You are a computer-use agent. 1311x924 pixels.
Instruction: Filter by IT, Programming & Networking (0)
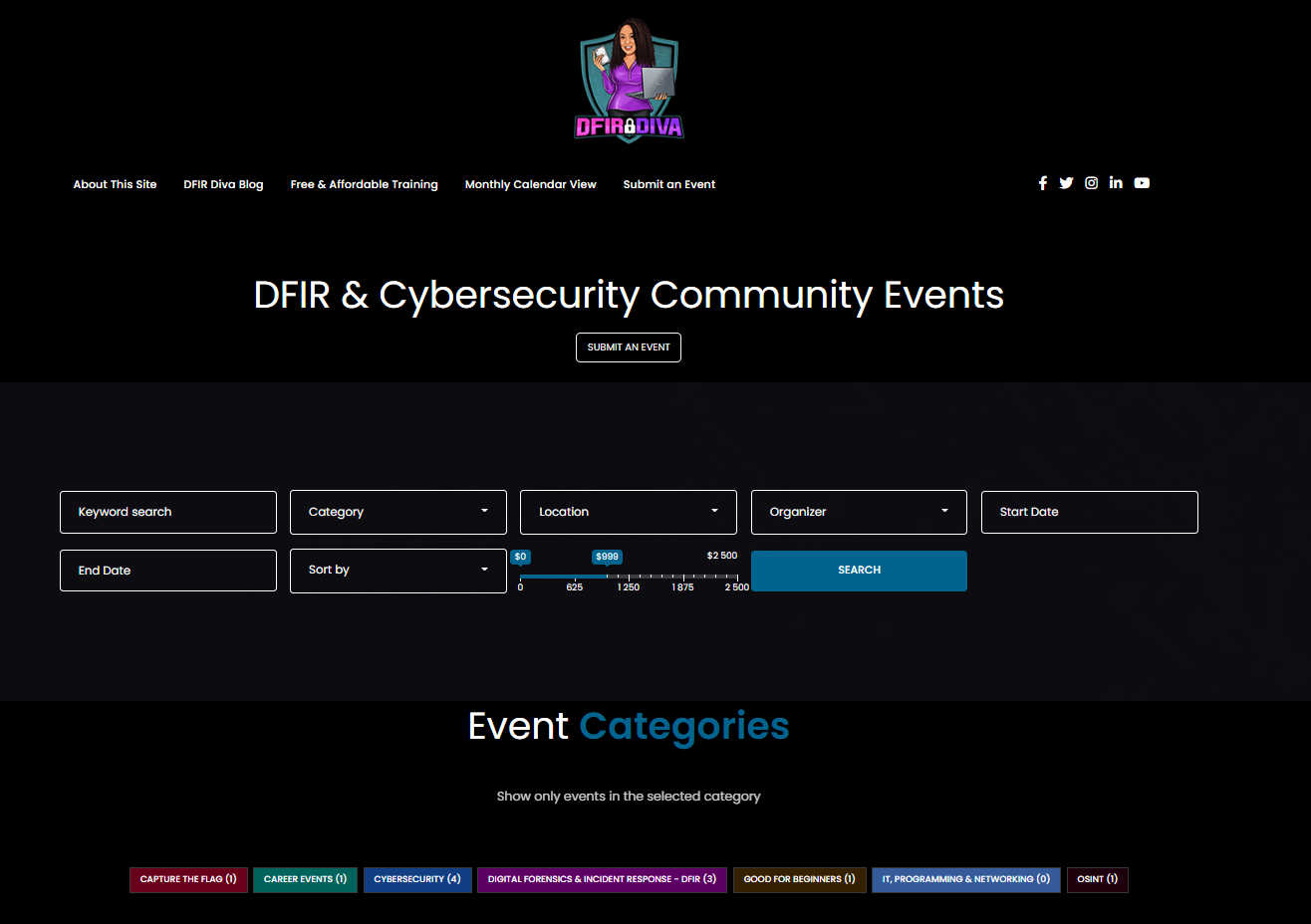(966, 879)
